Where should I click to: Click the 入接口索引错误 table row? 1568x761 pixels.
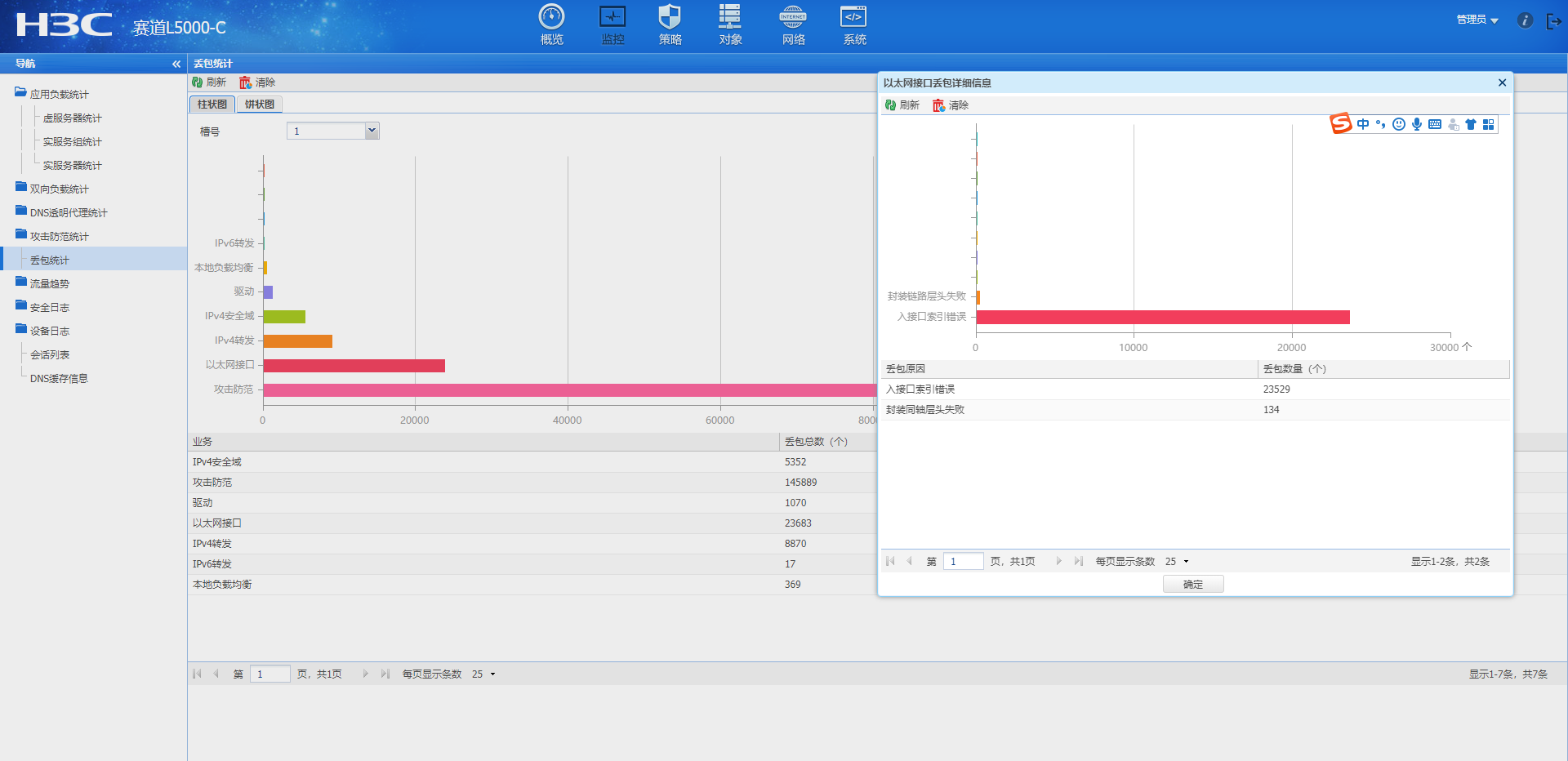(1195, 389)
